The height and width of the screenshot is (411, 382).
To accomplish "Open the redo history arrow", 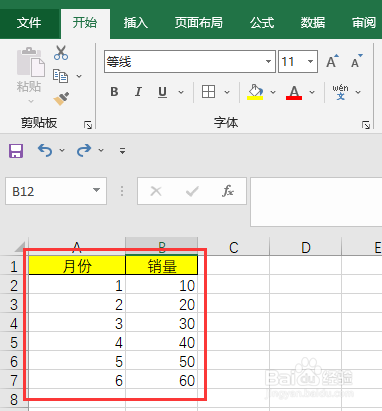I will 101,151.
